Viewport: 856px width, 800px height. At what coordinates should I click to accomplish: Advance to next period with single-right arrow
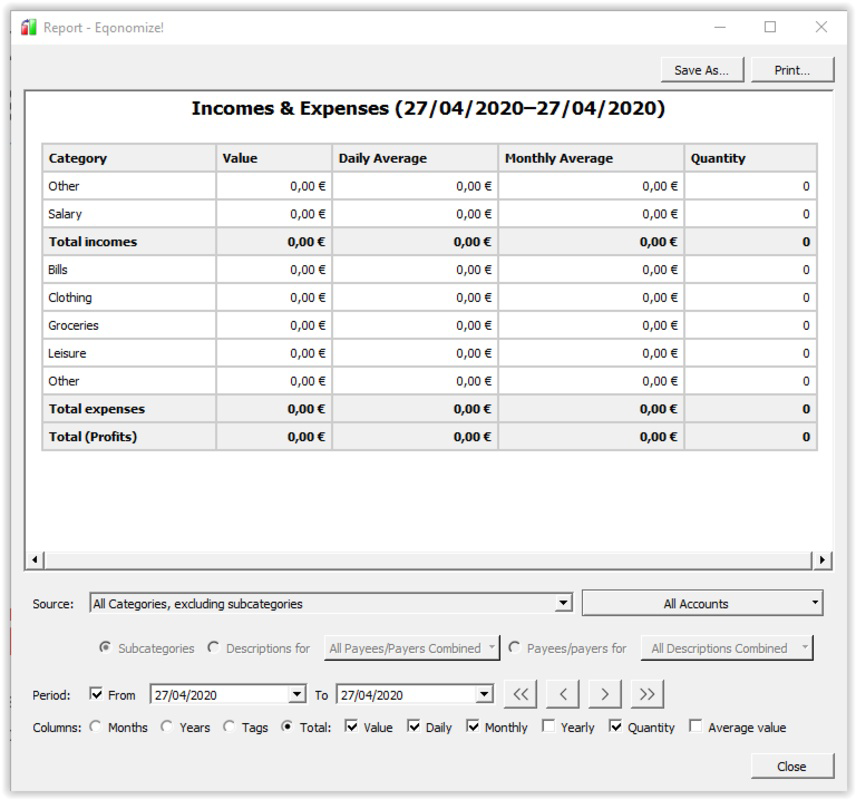click(x=605, y=694)
